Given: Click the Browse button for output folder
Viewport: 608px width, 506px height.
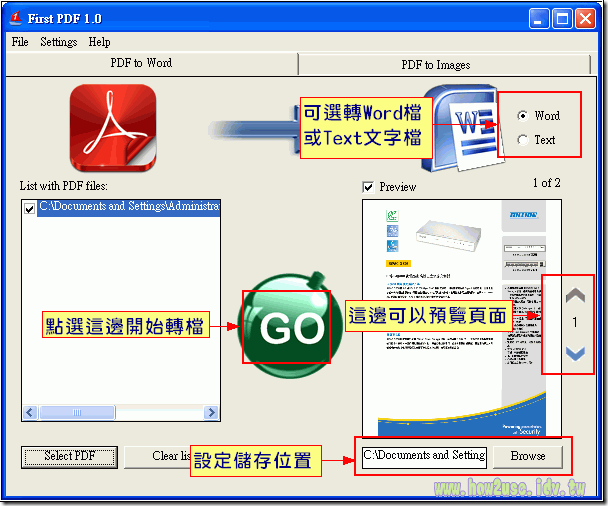Looking at the screenshot, I should 528,456.
